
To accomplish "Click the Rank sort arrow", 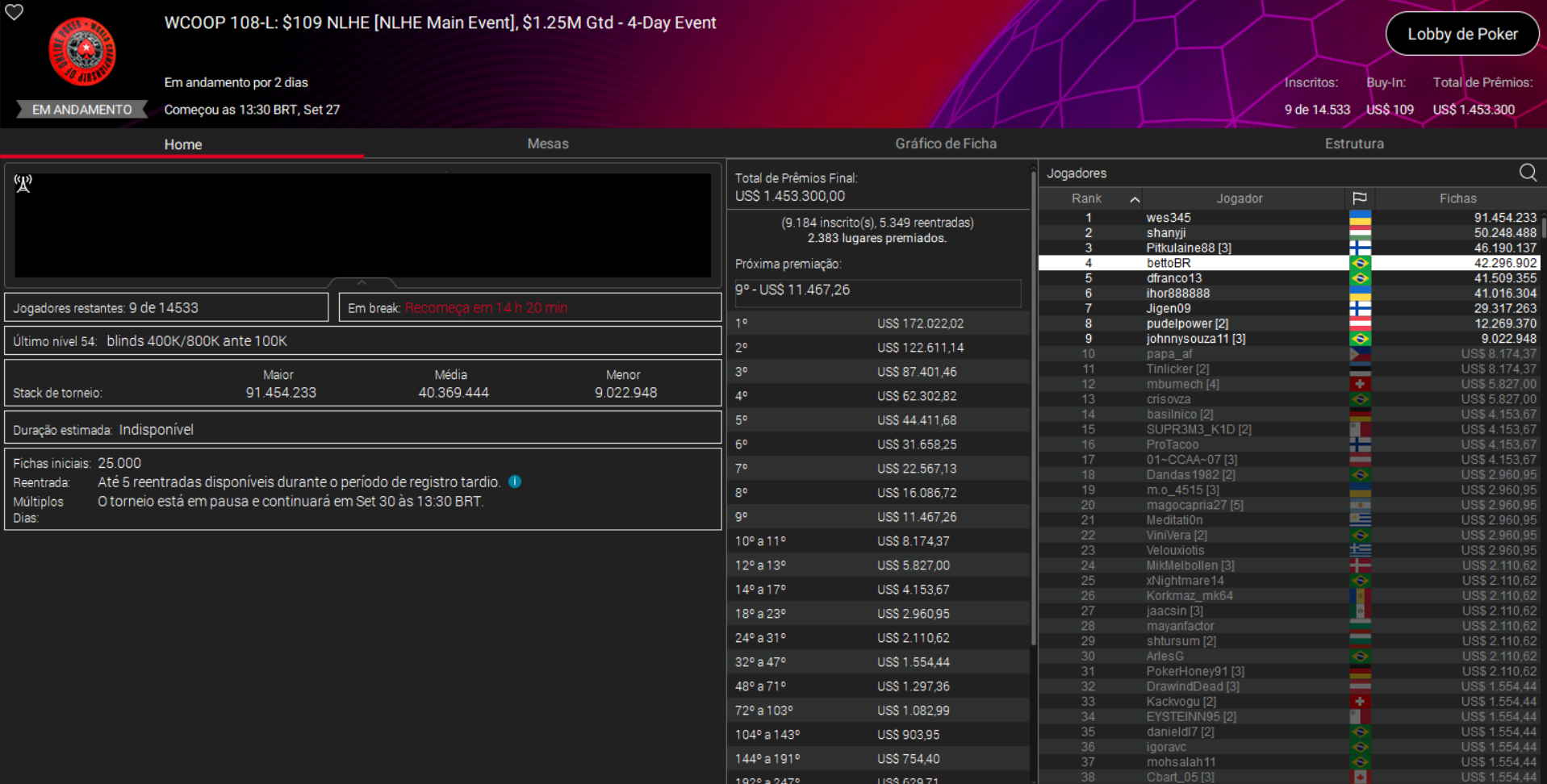I will click(1135, 199).
